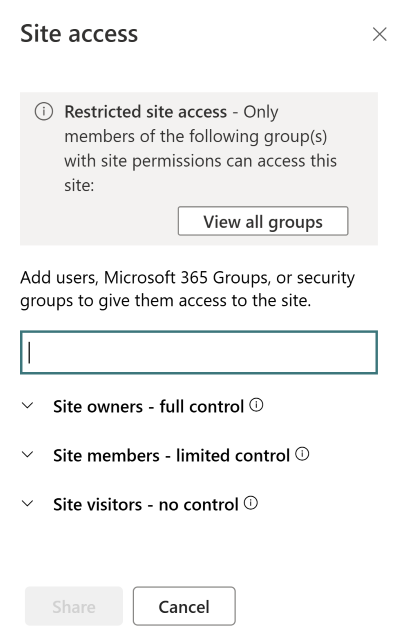
Task: Cancel the site access dialog
Action: point(184,606)
